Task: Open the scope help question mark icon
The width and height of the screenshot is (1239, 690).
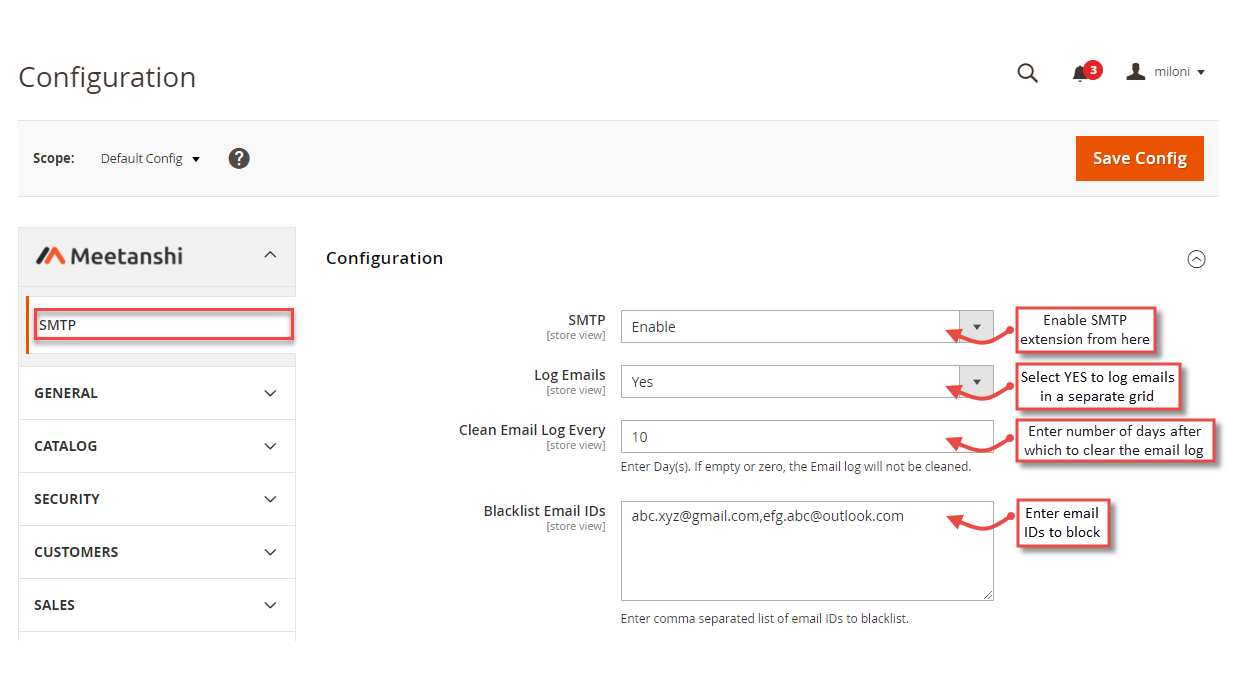Action: click(x=238, y=158)
